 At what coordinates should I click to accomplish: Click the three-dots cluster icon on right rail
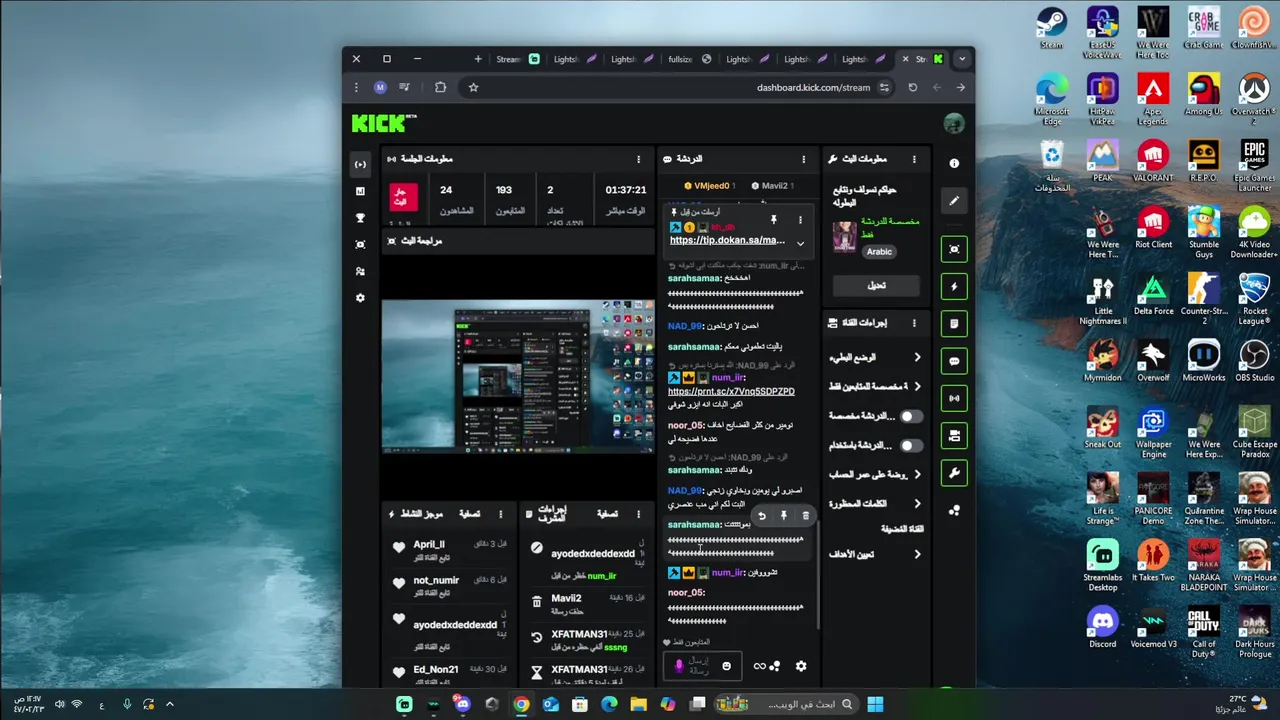[954, 510]
